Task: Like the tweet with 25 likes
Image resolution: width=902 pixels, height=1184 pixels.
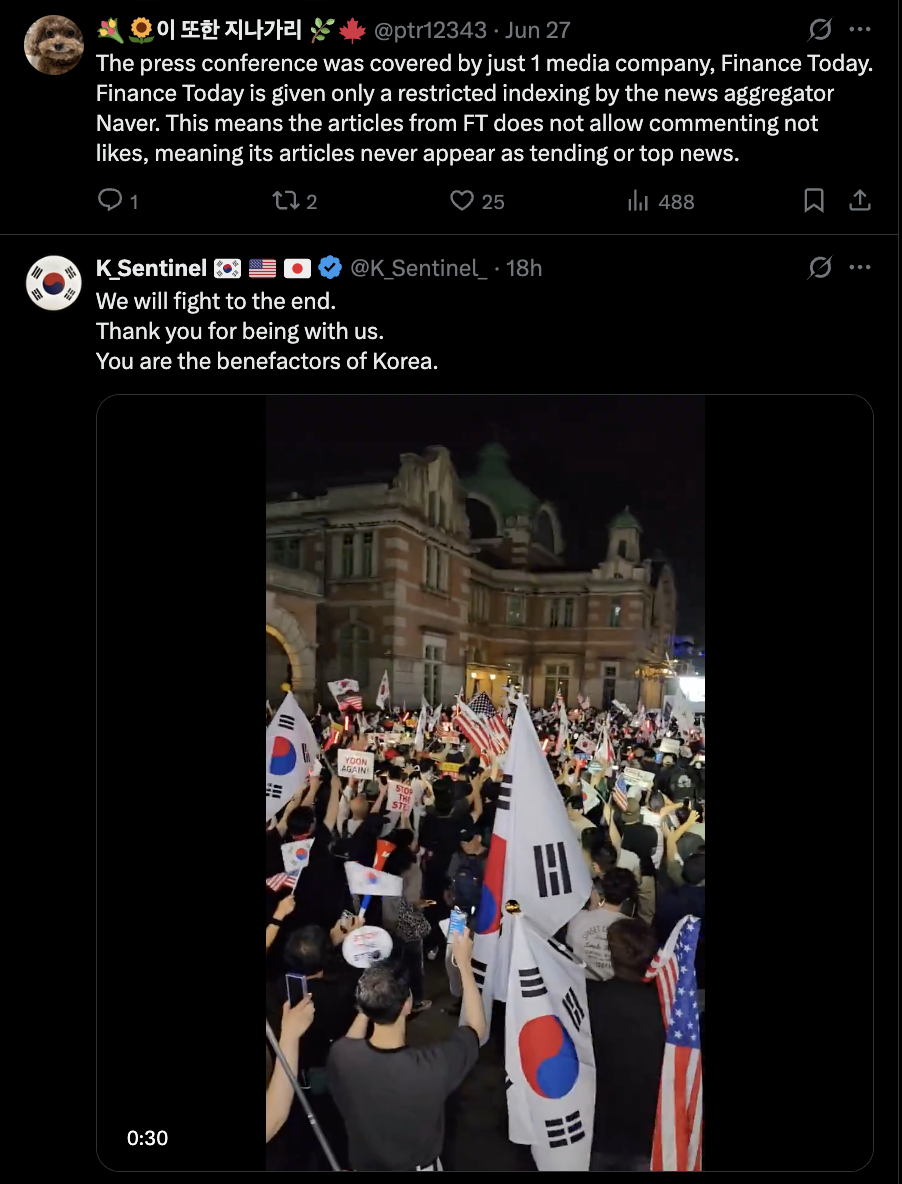Action: [477, 201]
